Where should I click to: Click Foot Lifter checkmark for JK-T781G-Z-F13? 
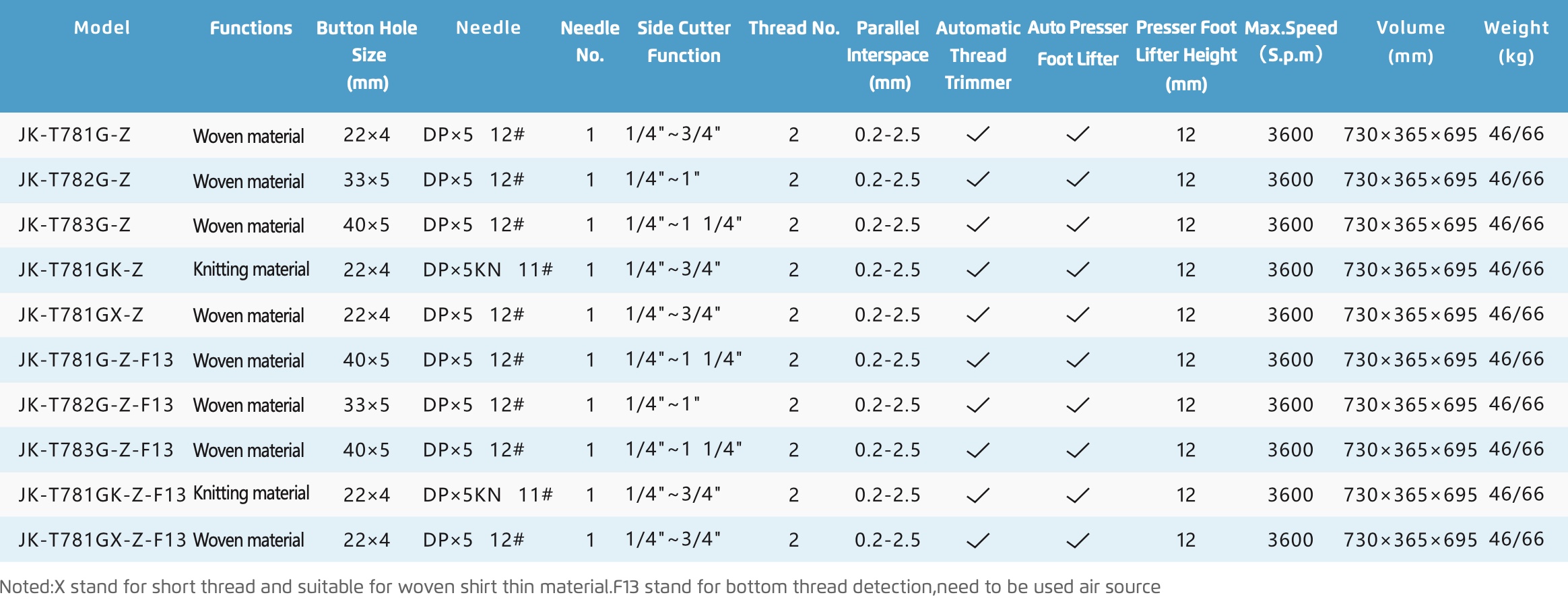1078,360
